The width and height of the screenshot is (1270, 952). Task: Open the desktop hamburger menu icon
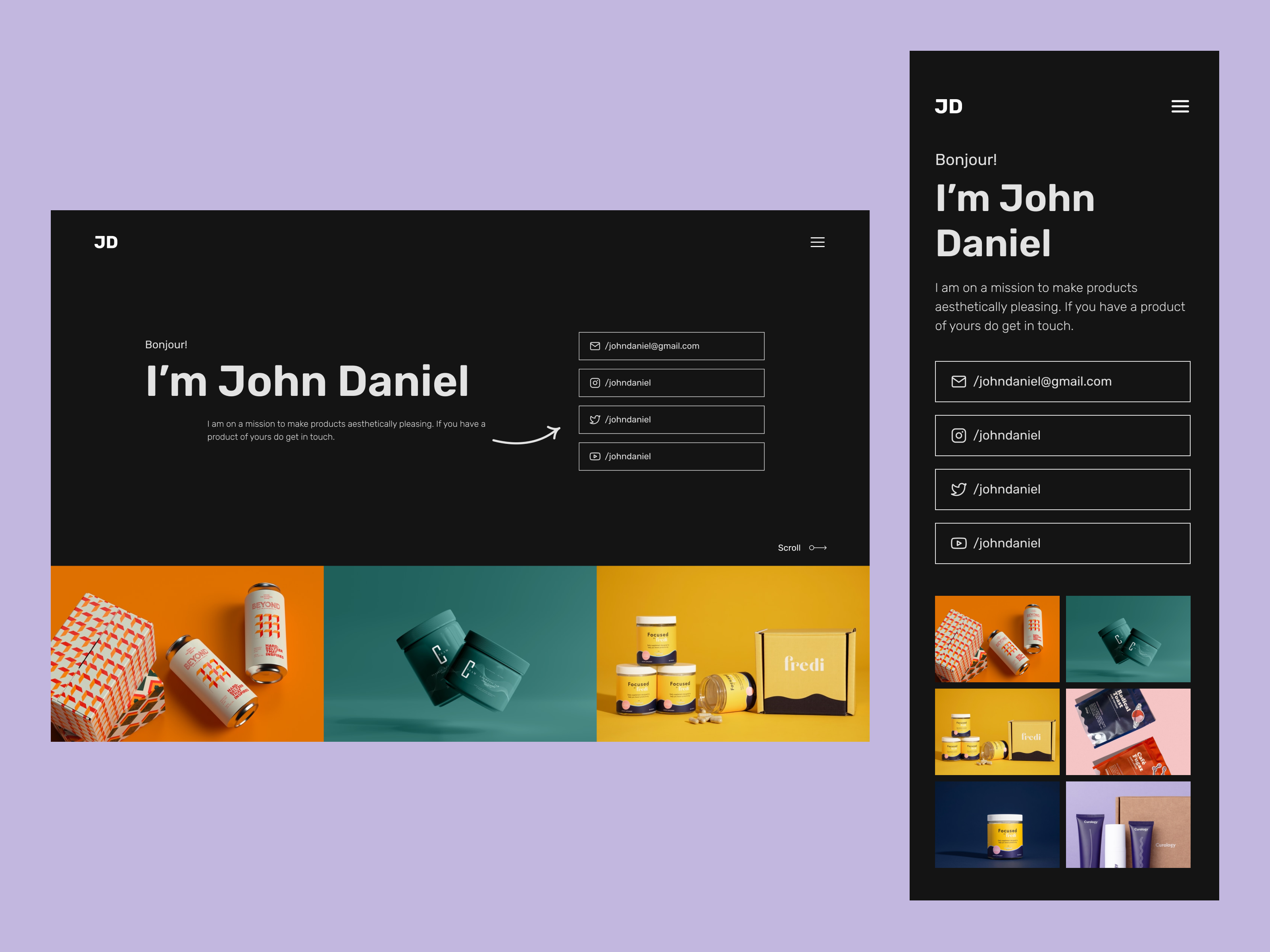click(817, 242)
